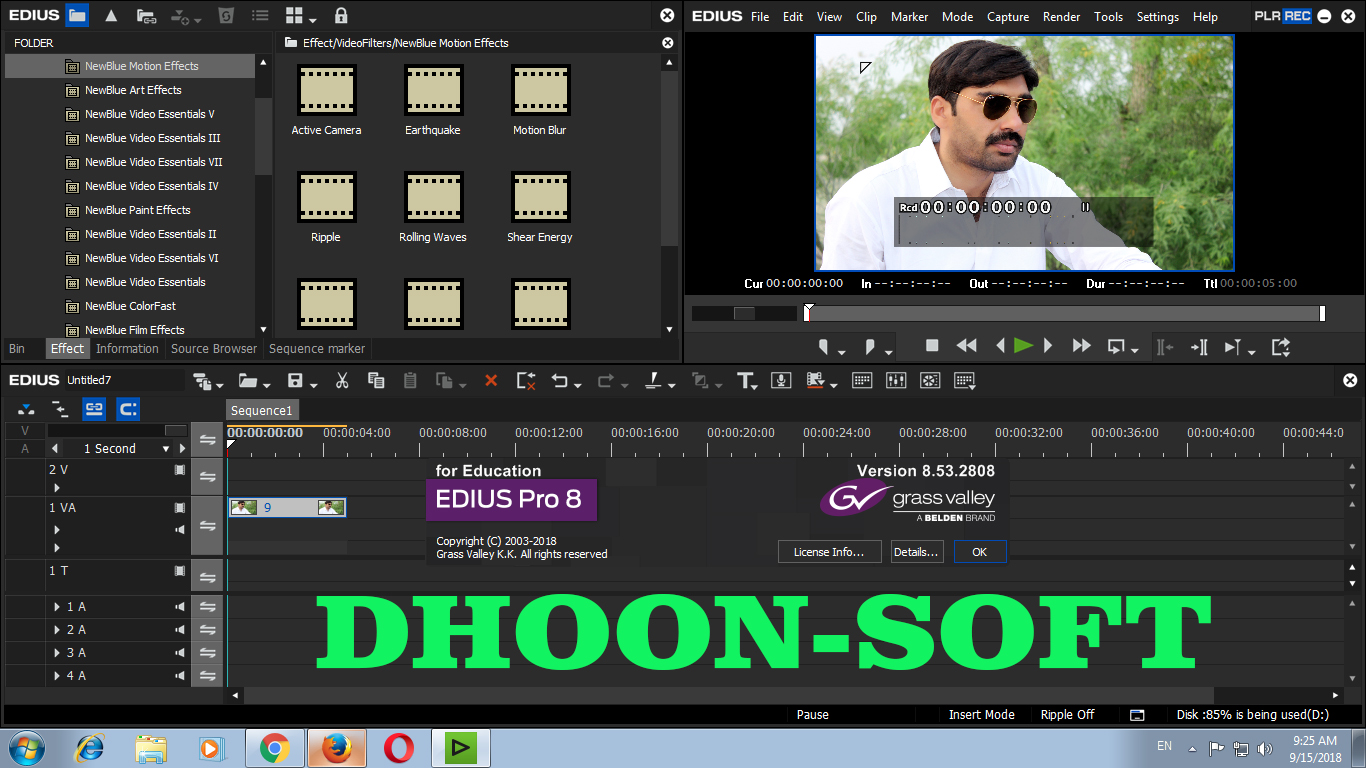1366x768 pixels.
Task: Open the 1 Second timeline scale dropdown
Action: 166,449
